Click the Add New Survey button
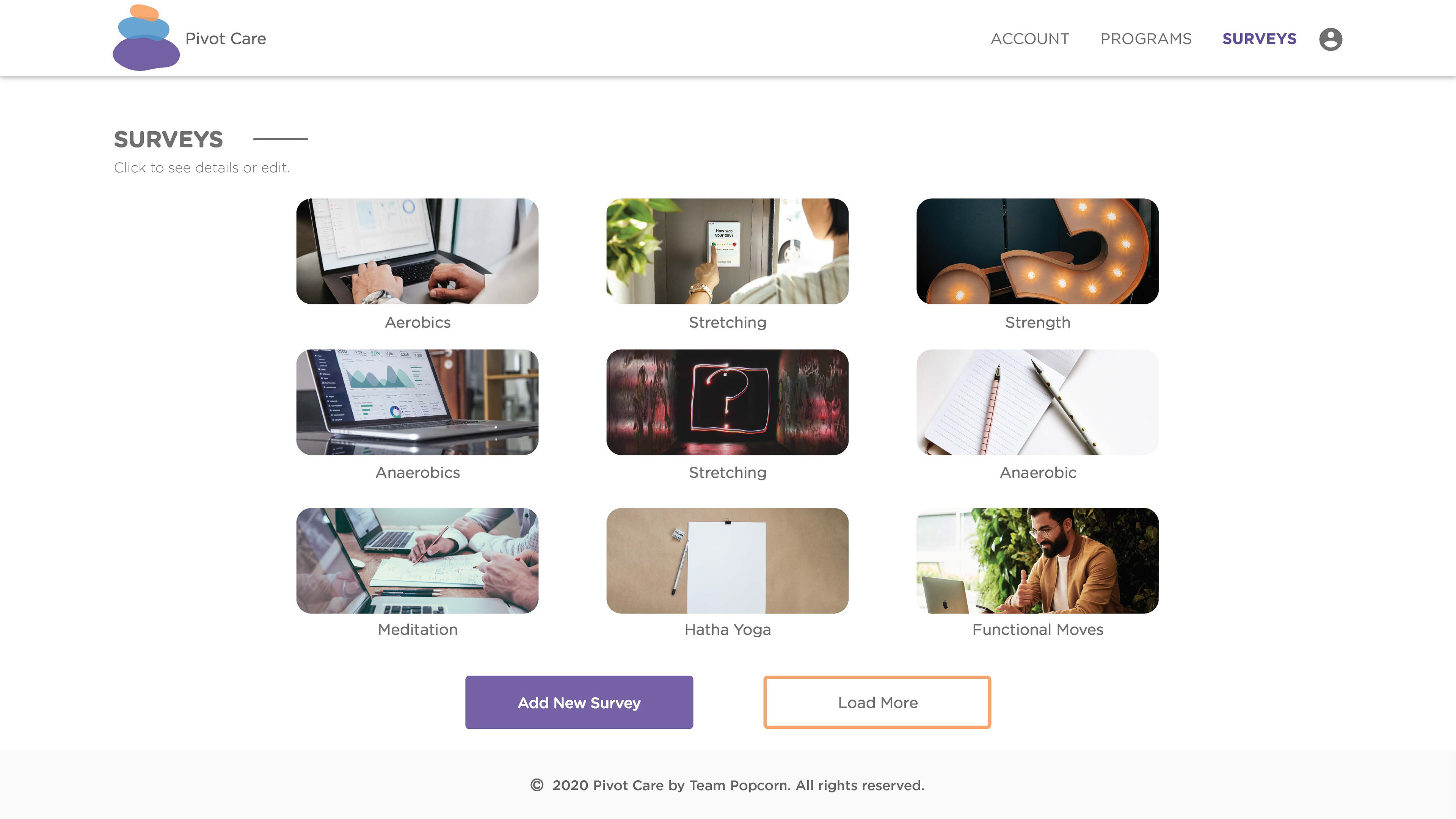 click(579, 702)
